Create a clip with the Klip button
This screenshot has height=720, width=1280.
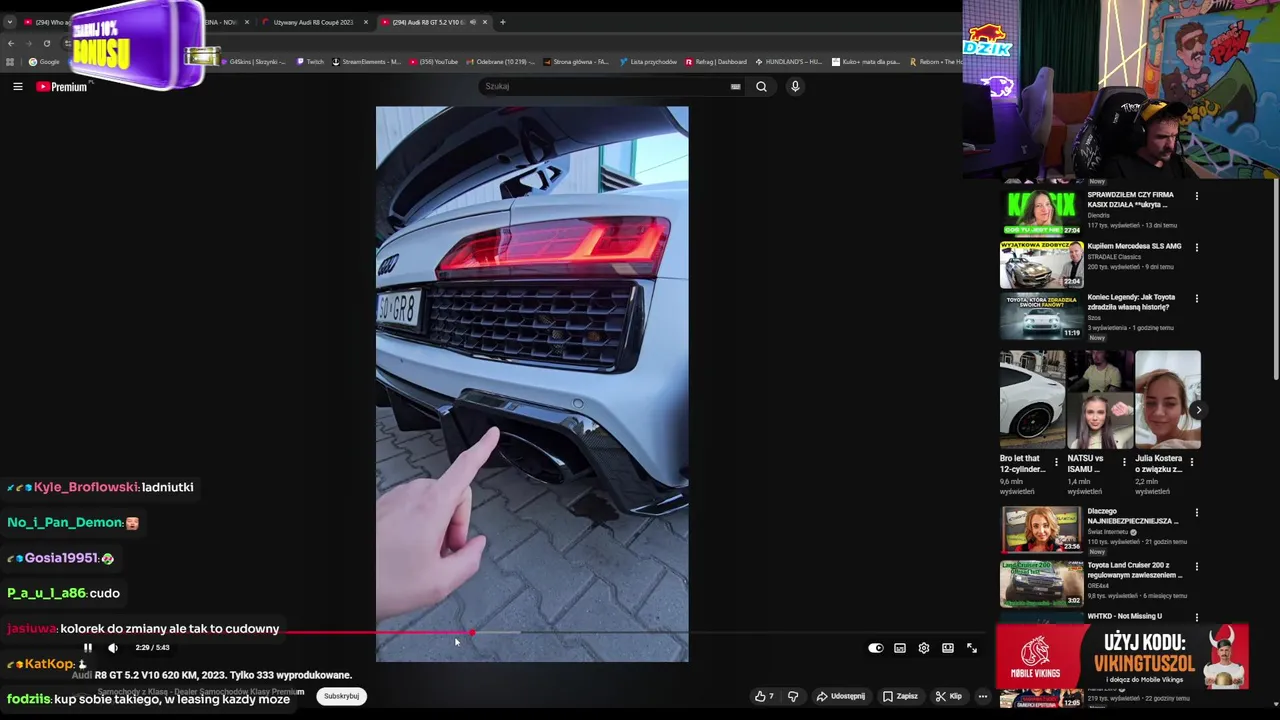[x=948, y=696]
